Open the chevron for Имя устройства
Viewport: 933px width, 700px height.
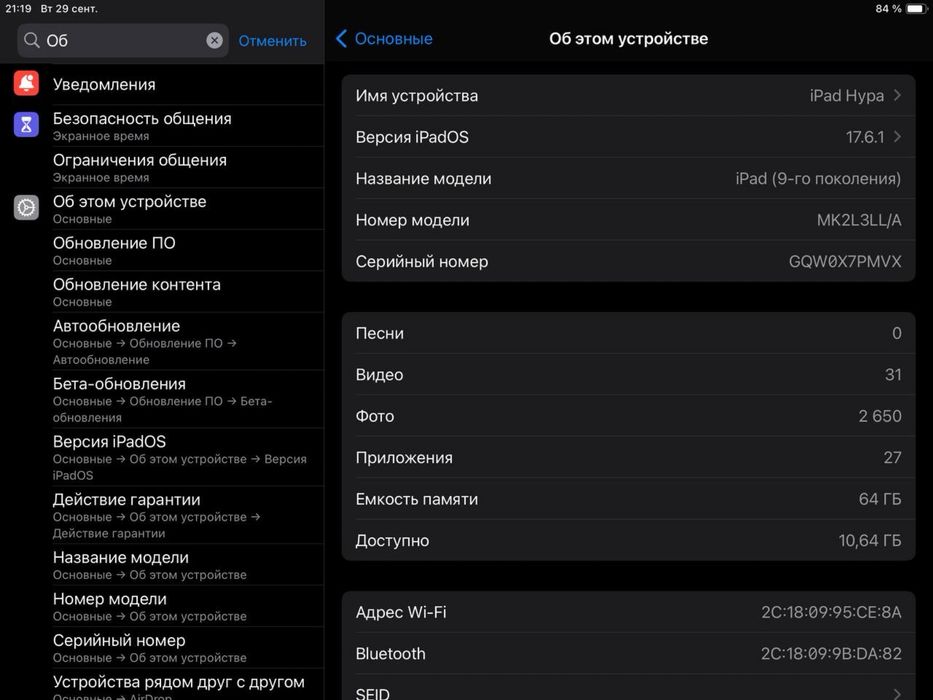click(x=897, y=95)
